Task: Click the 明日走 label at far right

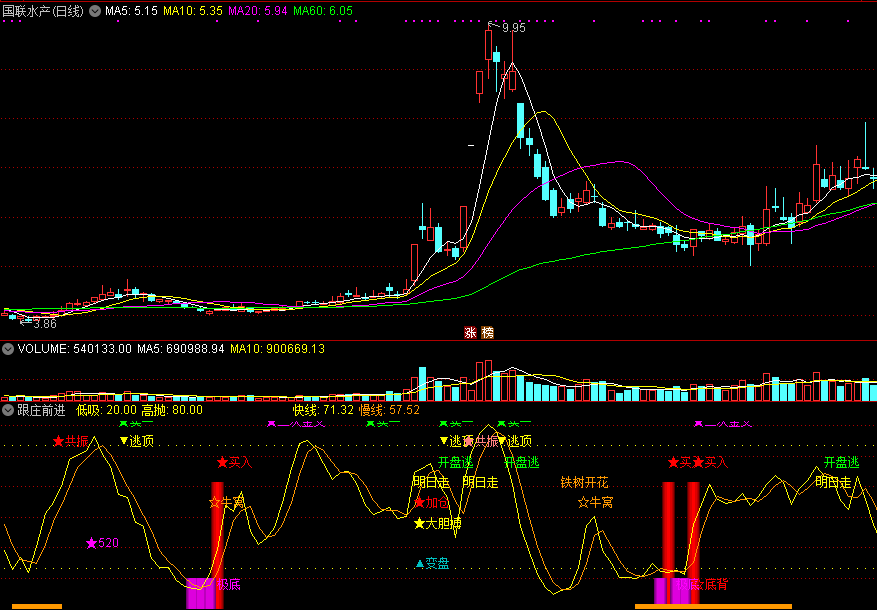Action: pyautogui.click(x=833, y=482)
